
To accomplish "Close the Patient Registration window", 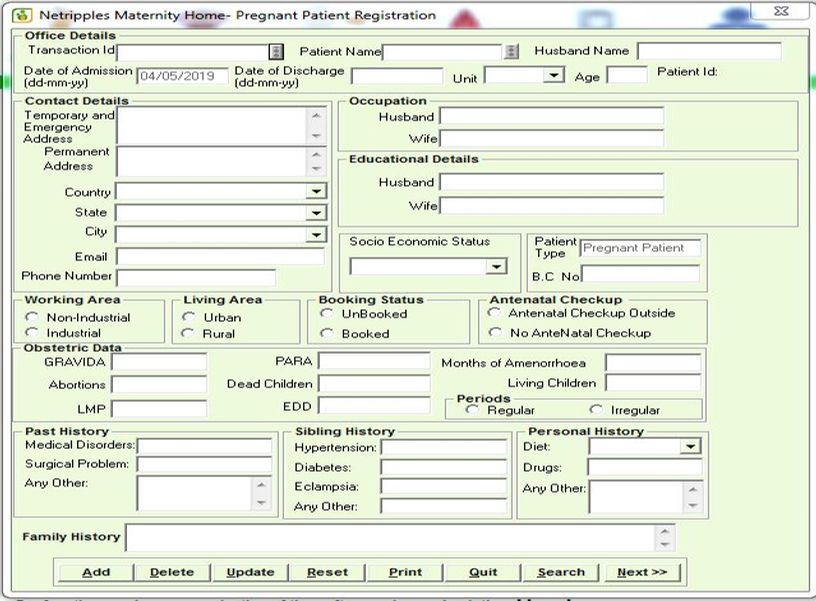I will pos(781,11).
